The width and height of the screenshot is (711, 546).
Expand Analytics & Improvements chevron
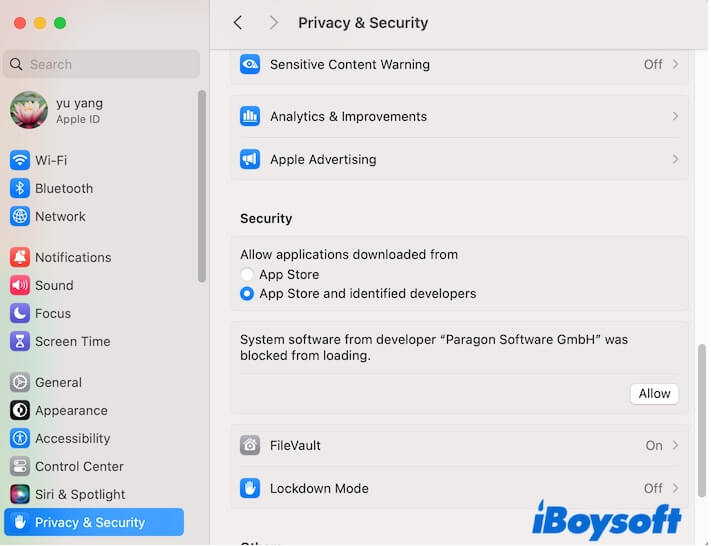point(676,117)
